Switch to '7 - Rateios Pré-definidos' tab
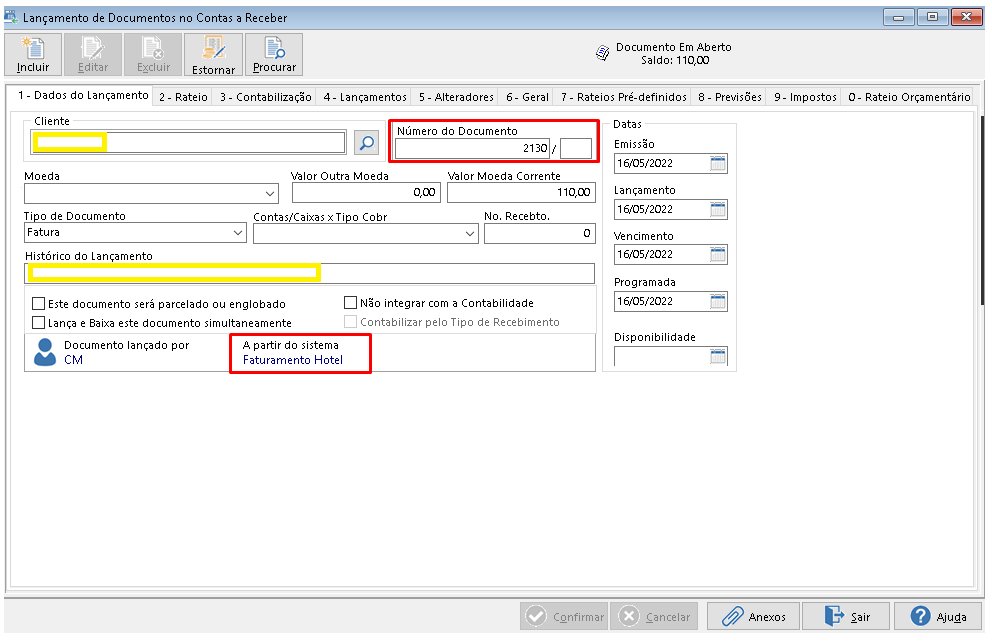 (624, 97)
